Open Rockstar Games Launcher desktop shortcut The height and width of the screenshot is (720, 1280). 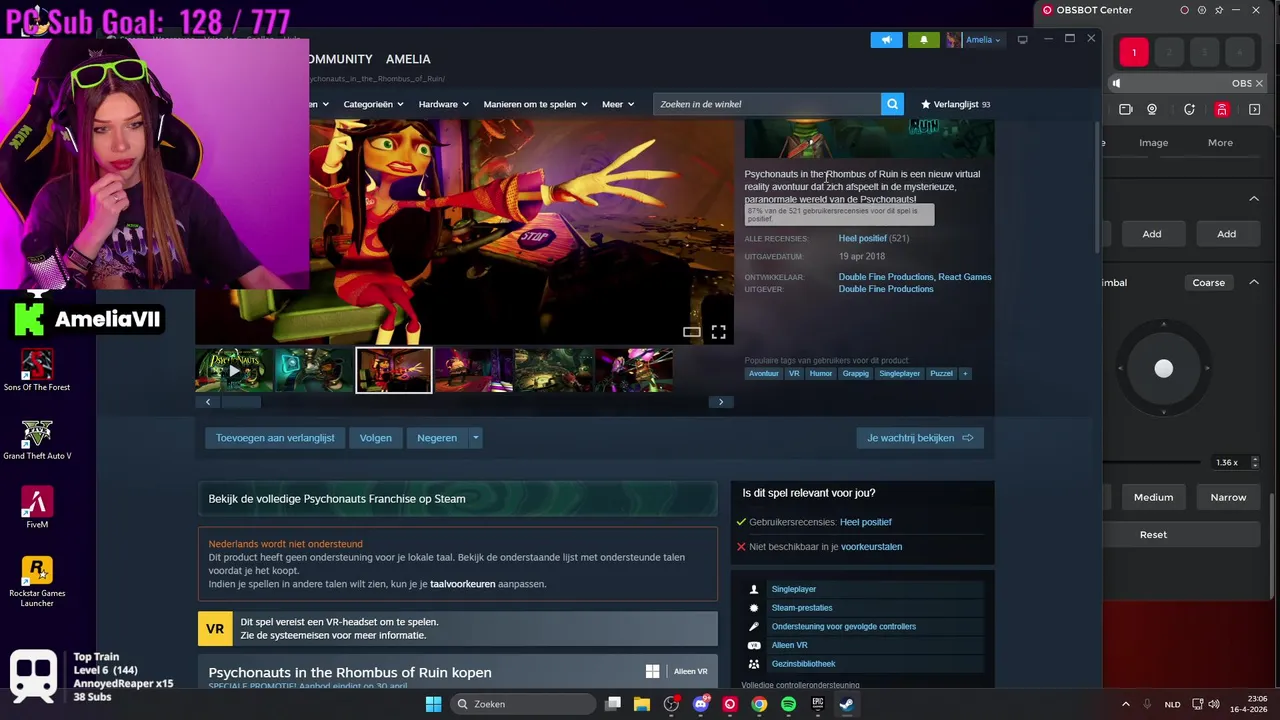tap(37, 582)
